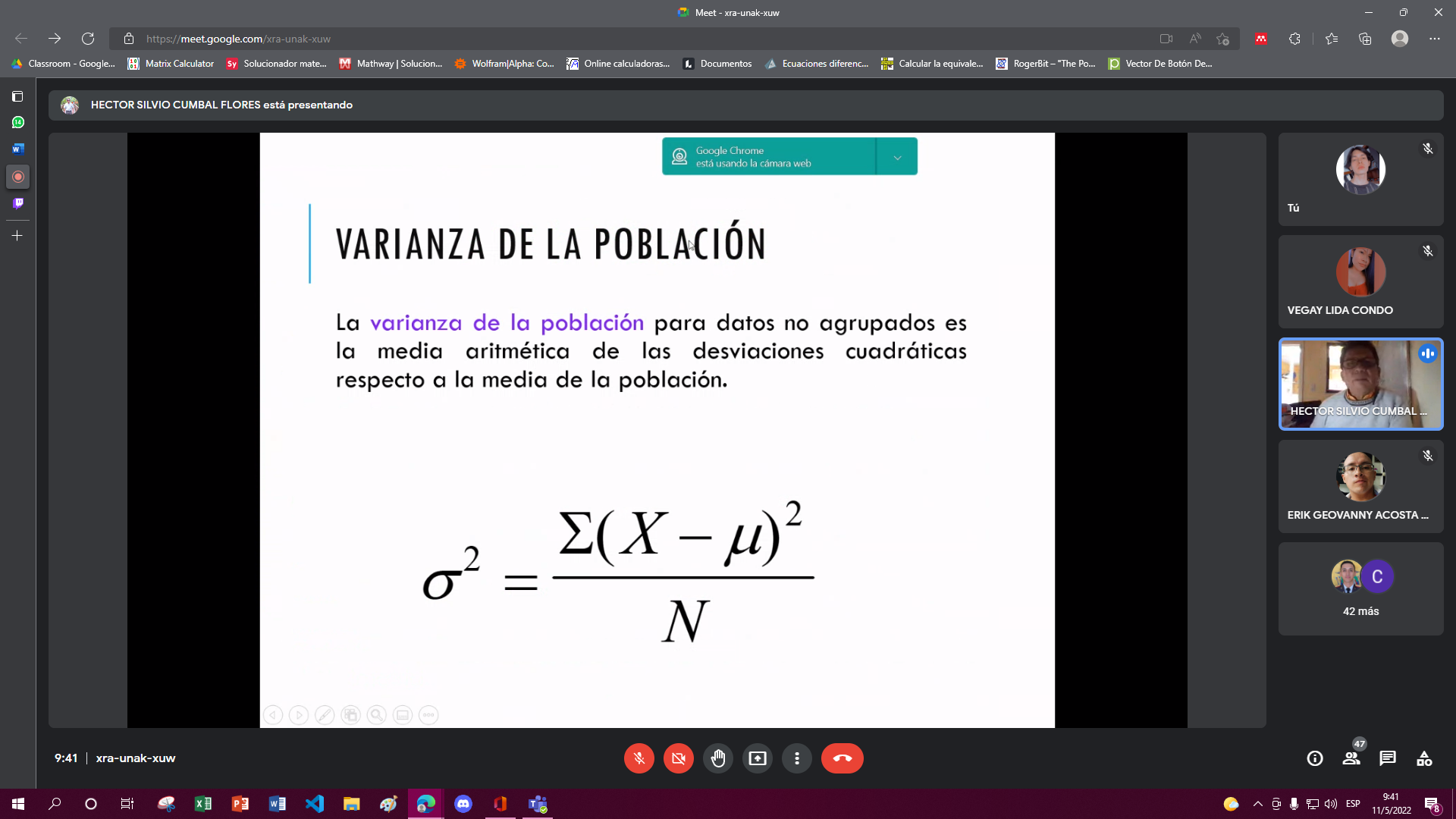The height and width of the screenshot is (819, 1456).
Task: Open the slide zoom search tool
Action: [377, 714]
